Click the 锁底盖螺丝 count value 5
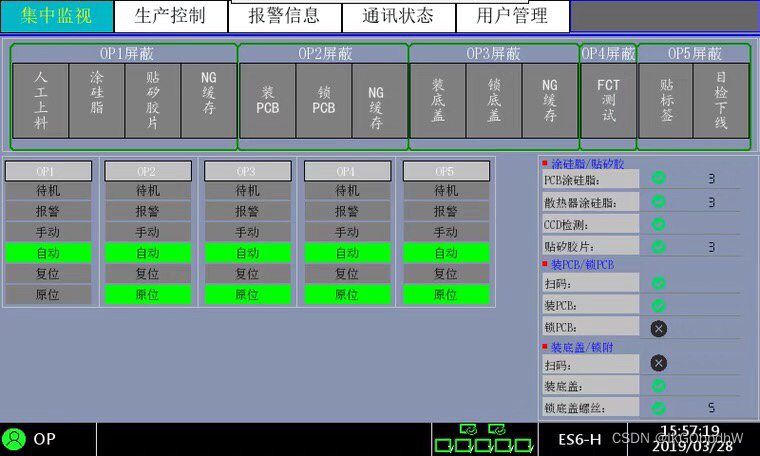The image size is (760, 456). [711, 408]
